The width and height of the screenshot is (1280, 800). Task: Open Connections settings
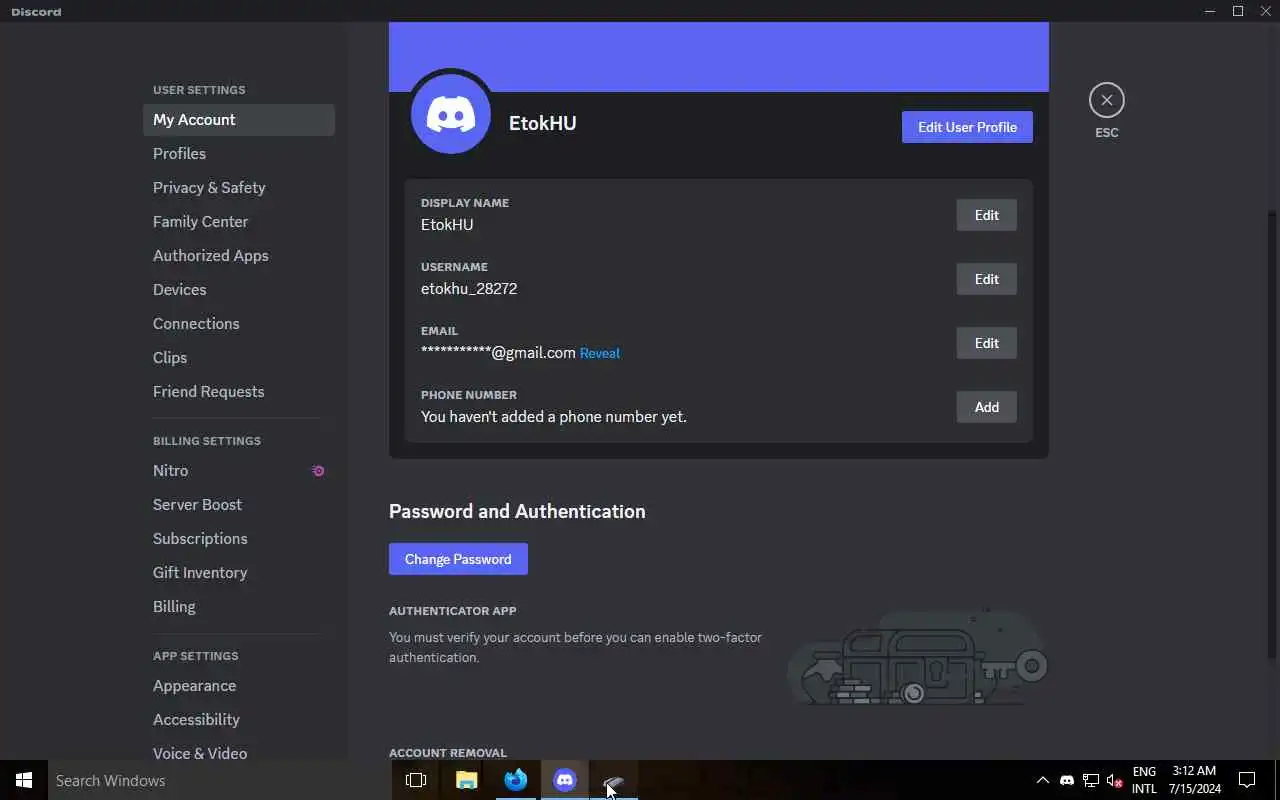coord(239,323)
